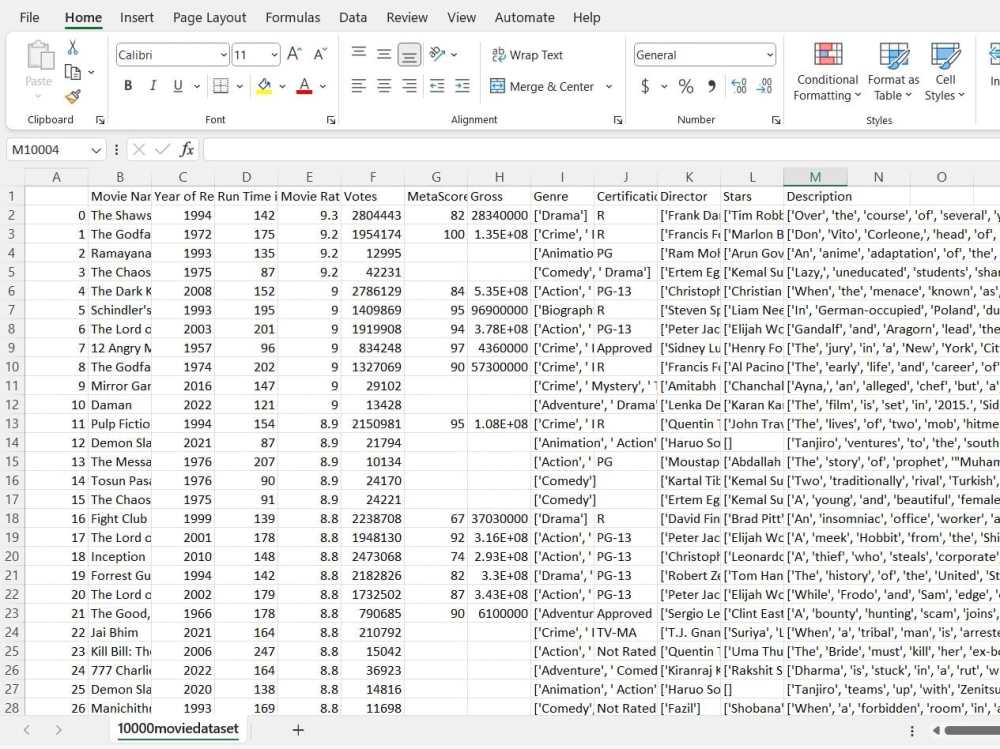The width and height of the screenshot is (1000, 749).
Task: Toggle italic formatting
Action: coord(151,85)
